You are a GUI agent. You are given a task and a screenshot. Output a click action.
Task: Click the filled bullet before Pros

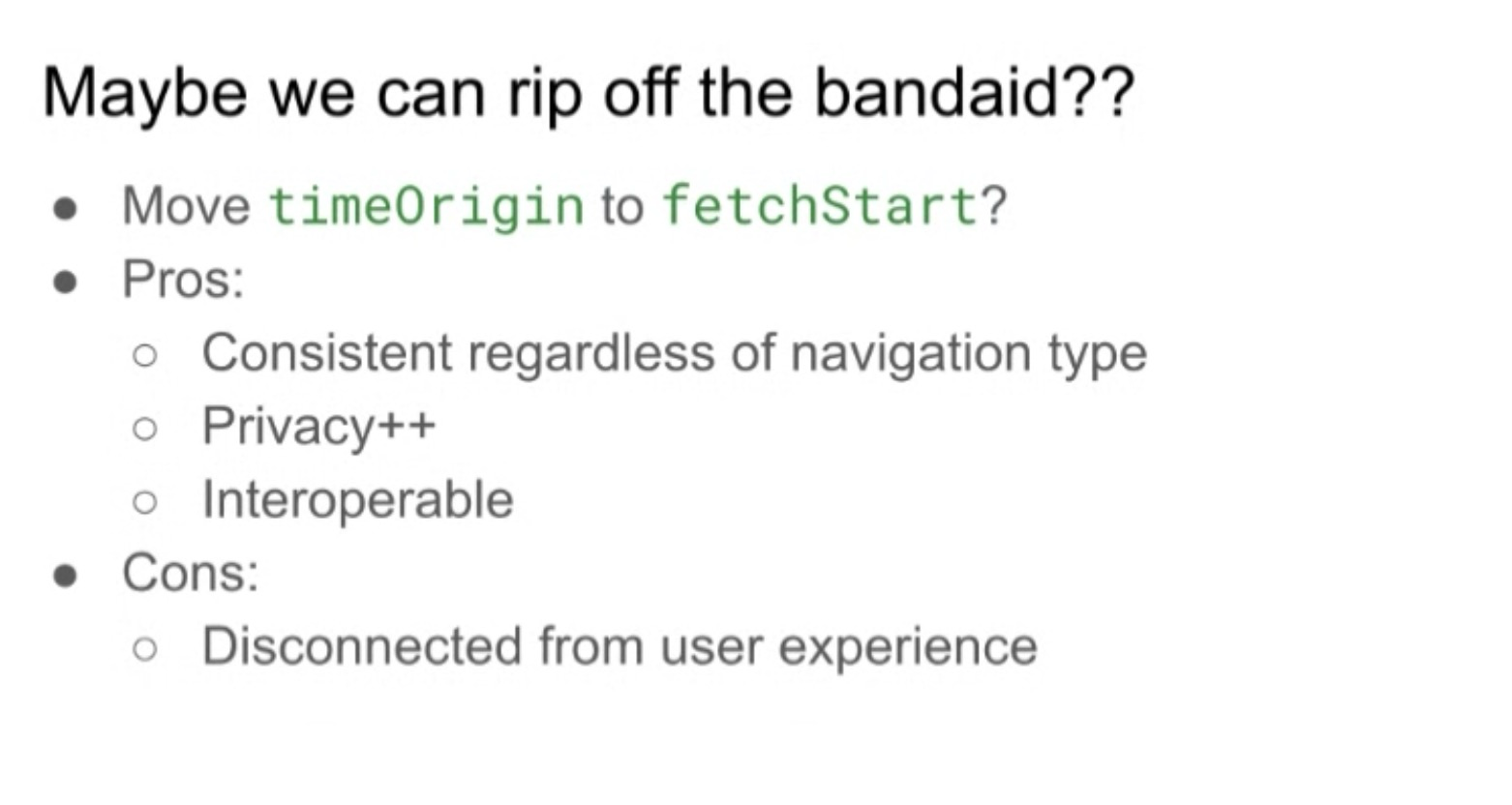tap(66, 282)
